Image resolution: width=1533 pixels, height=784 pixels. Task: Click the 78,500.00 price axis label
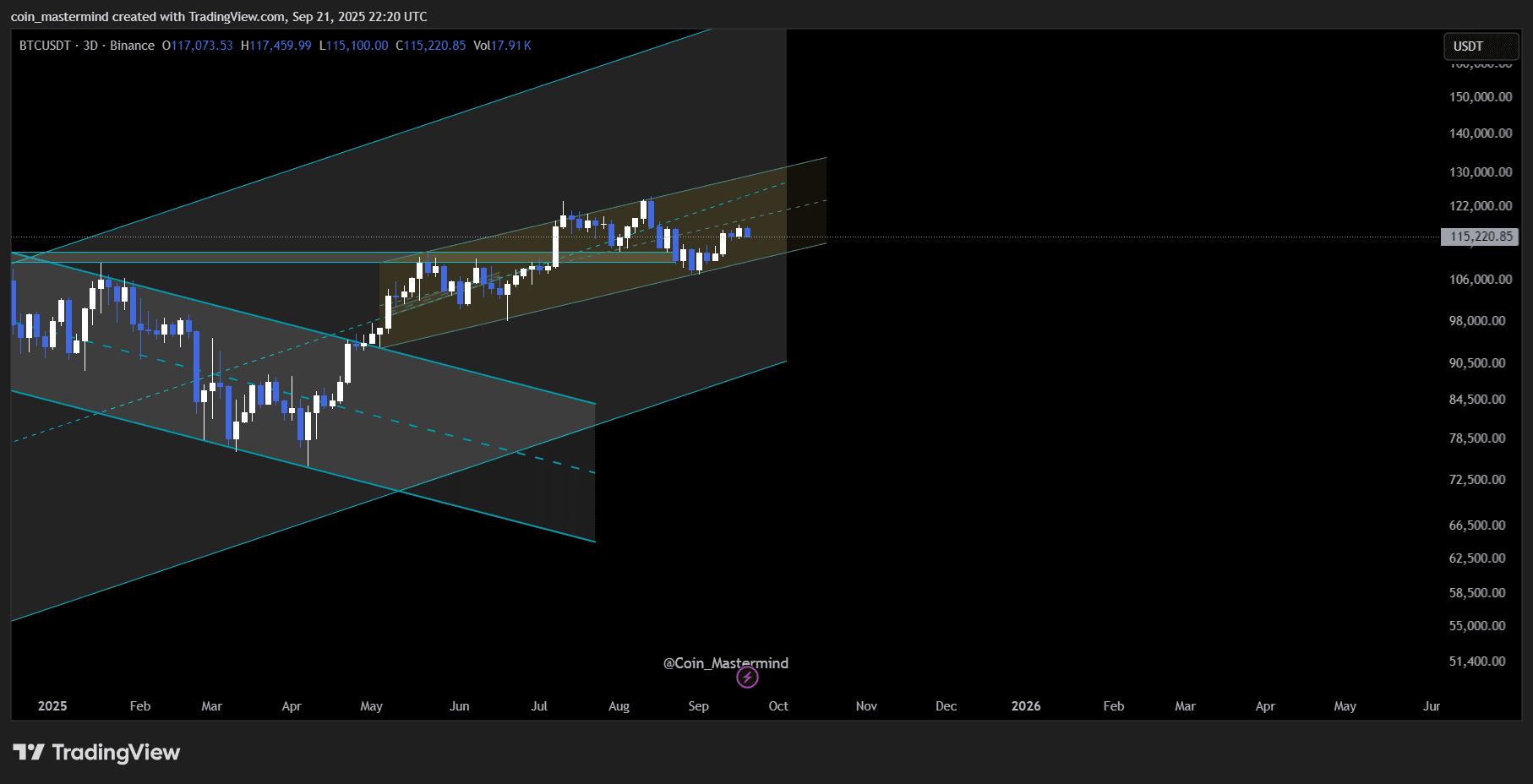[x=1477, y=438]
